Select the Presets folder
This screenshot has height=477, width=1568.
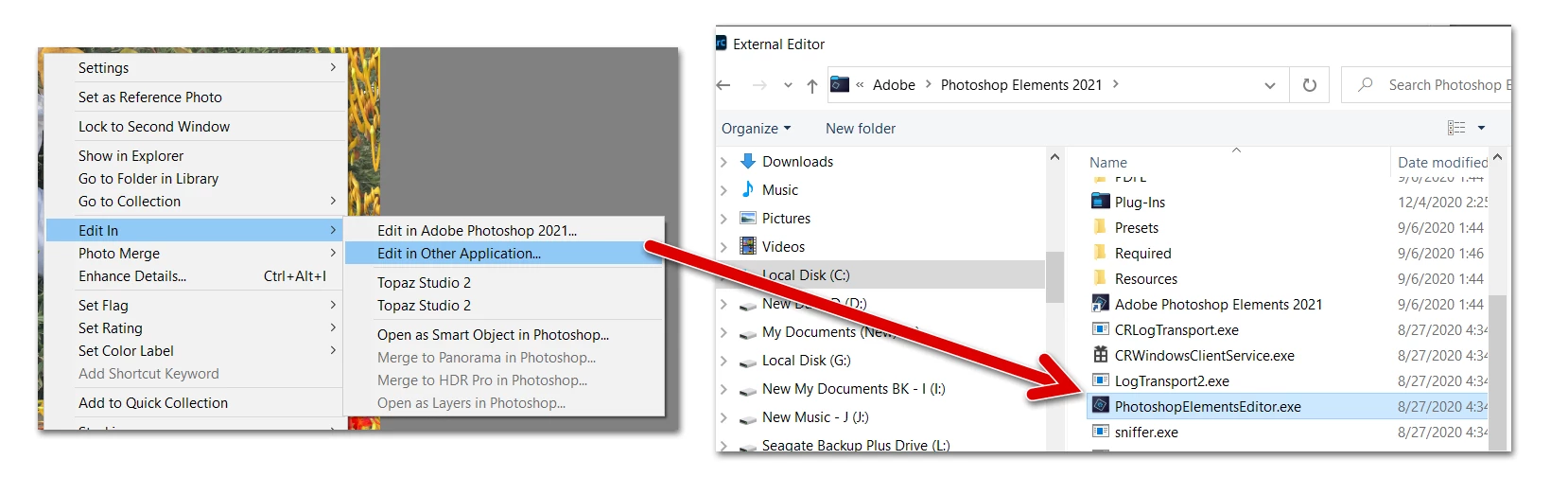[x=1136, y=228]
